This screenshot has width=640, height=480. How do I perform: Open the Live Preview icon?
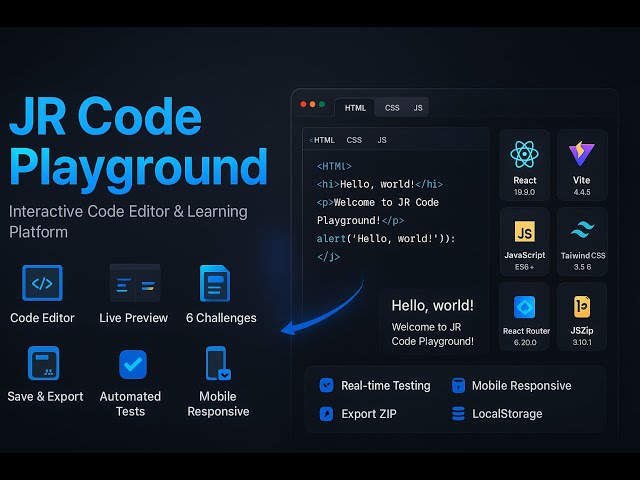(x=135, y=283)
